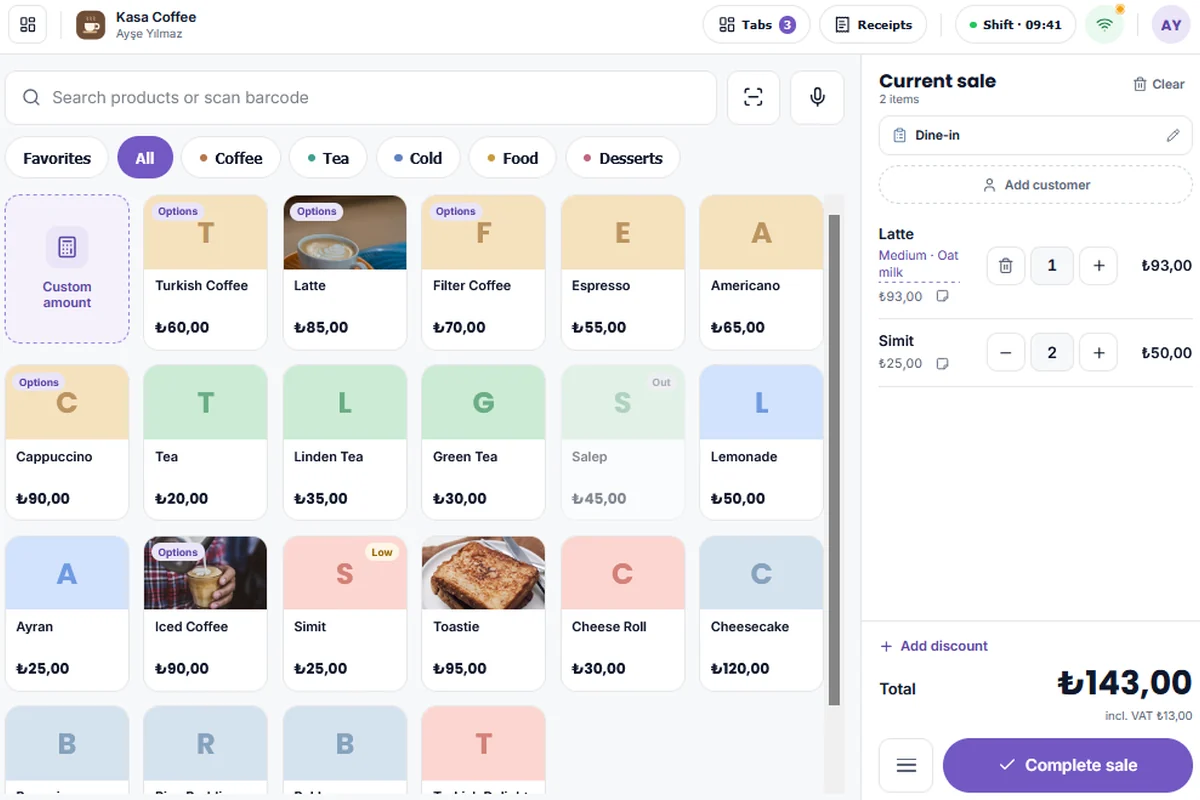The width and height of the screenshot is (1200, 800).
Task: Select the Favorites category
Action: pos(57,158)
